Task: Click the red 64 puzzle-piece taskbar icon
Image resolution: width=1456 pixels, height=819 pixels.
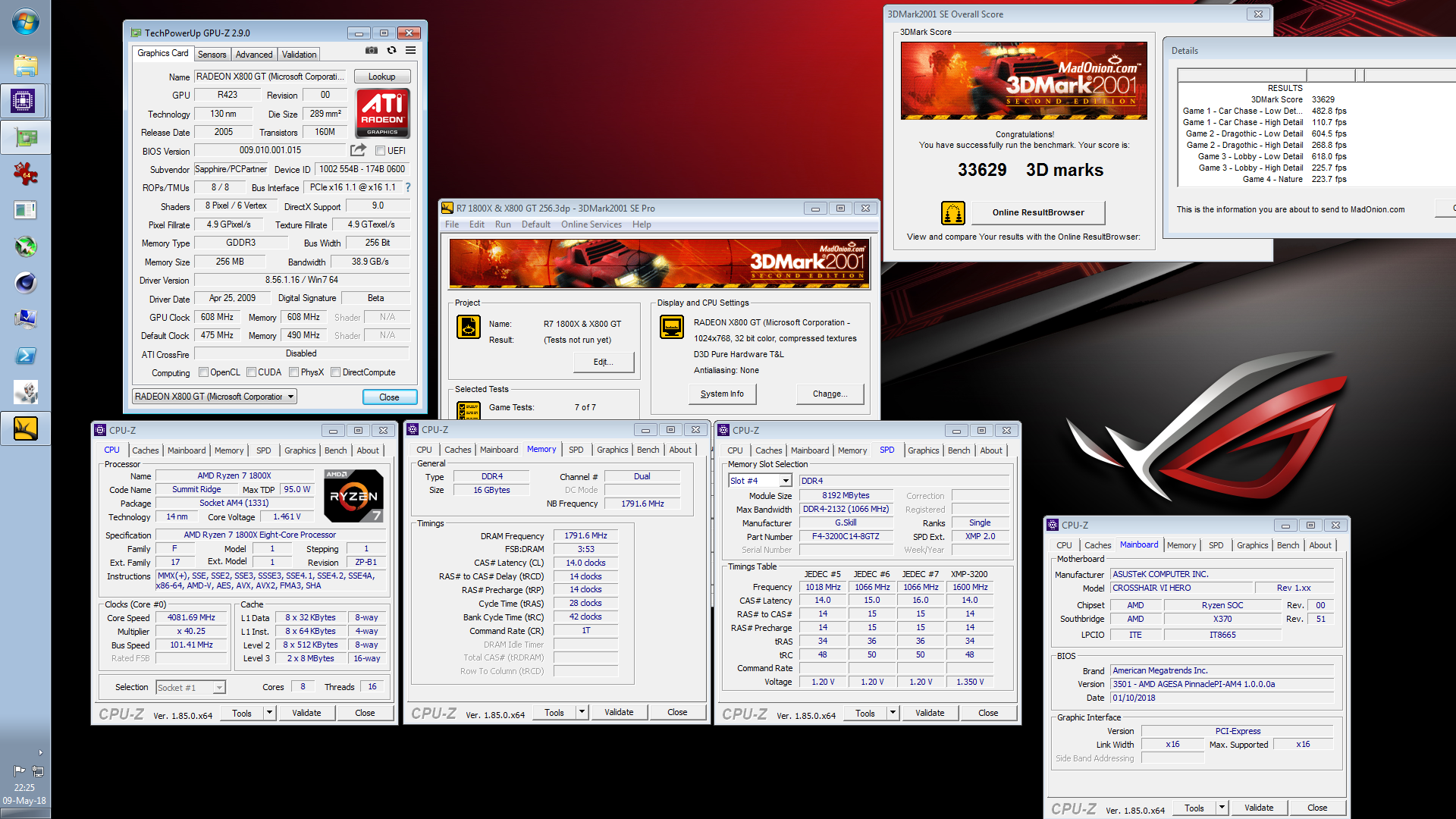Action: (x=25, y=174)
